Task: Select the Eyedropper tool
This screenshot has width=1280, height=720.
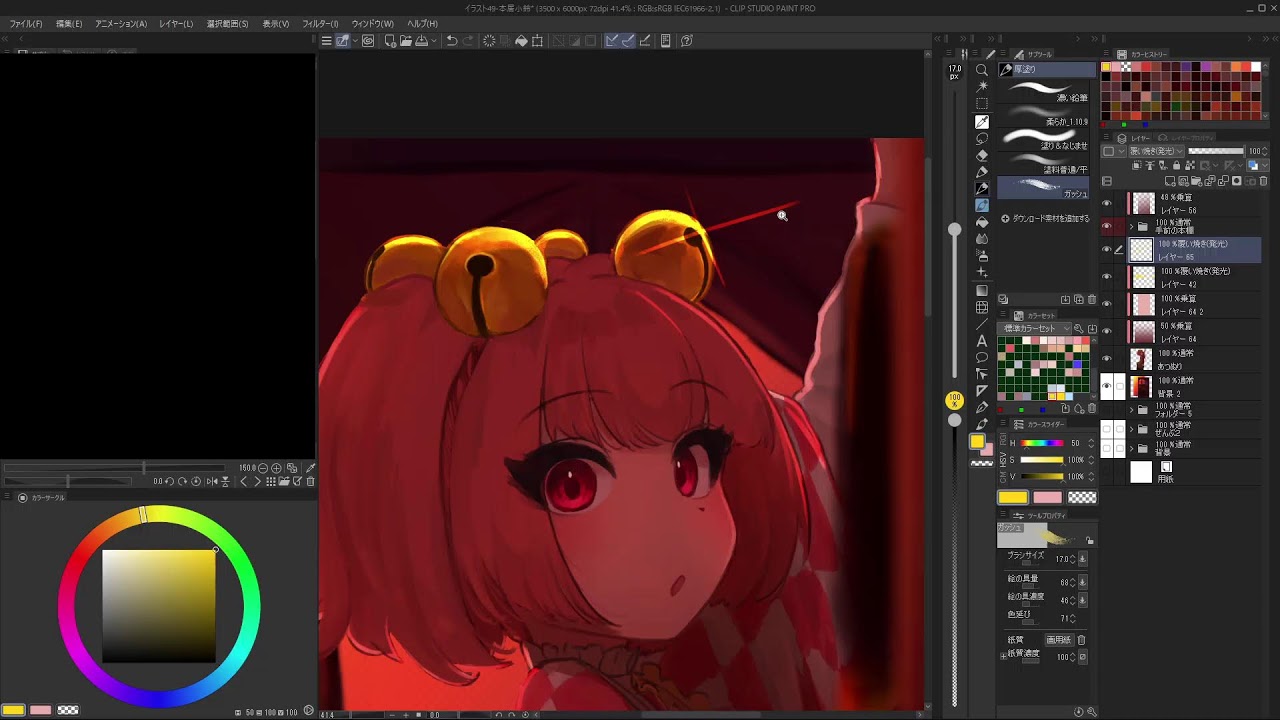Action: 982,121
